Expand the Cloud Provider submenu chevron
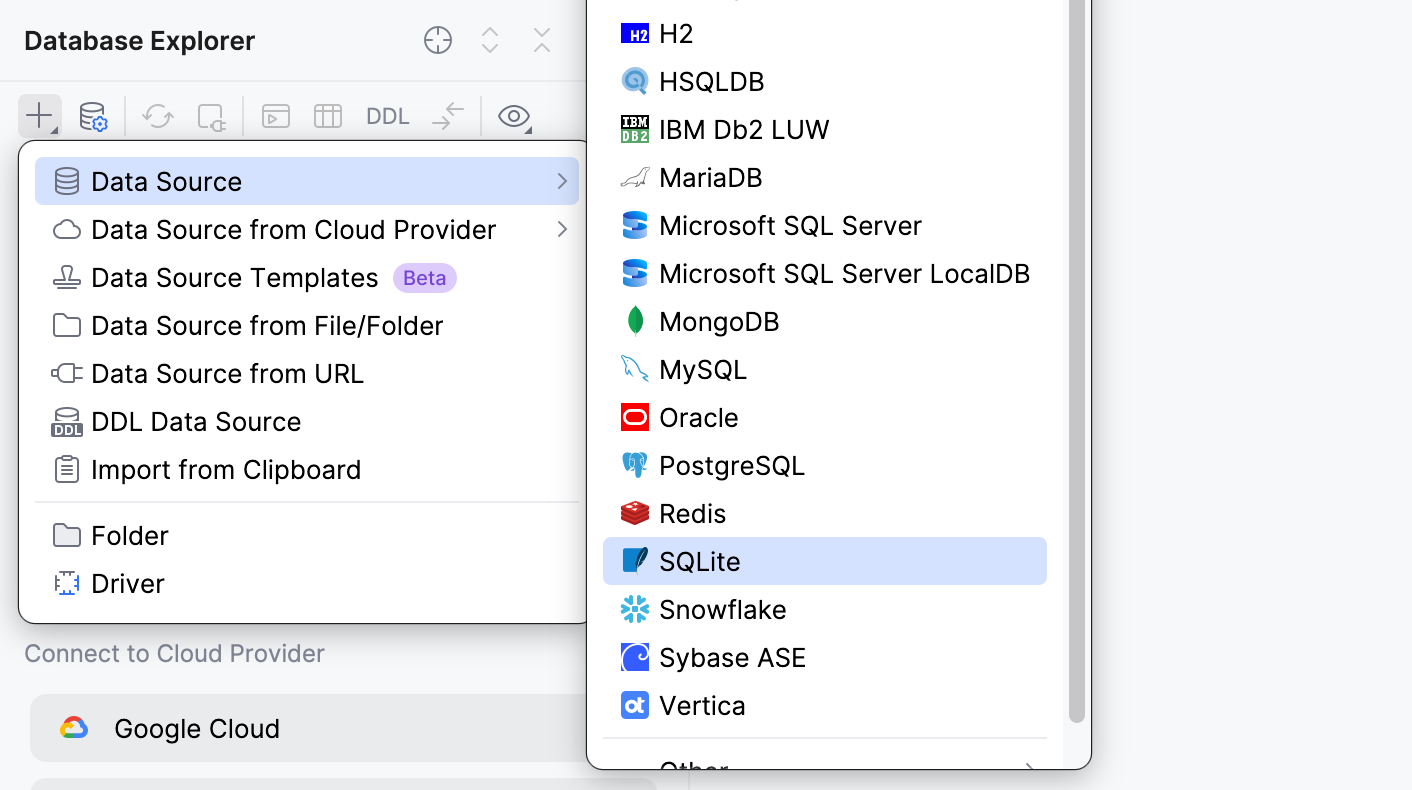This screenshot has height=790, width=1412. [x=562, y=229]
